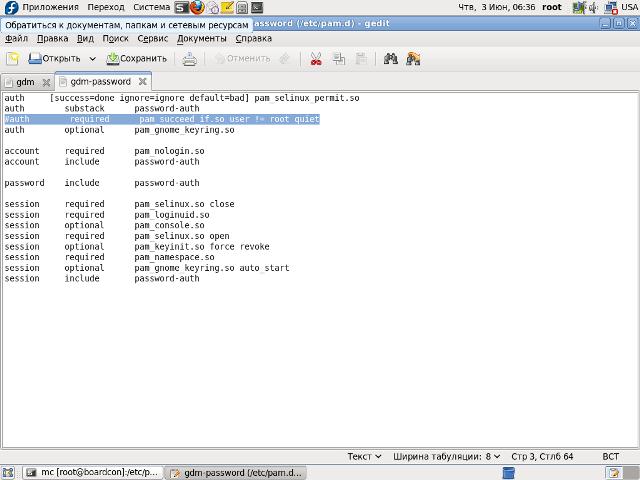
Task: Click the Cut scissors icon
Action: pyautogui.click(x=315, y=59)
